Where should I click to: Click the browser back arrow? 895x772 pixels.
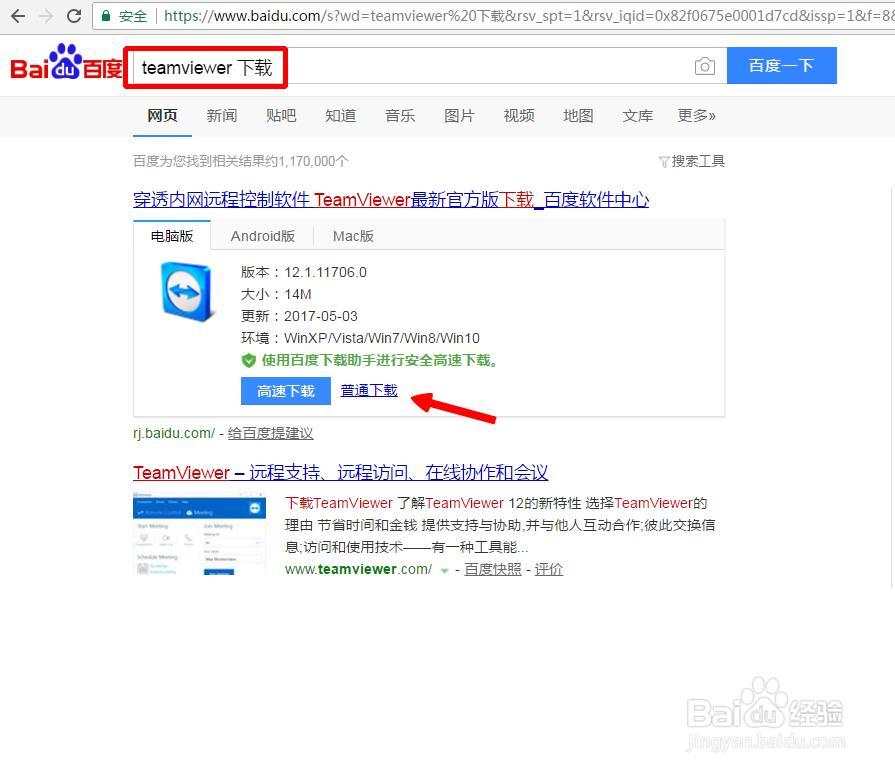point(18,16)
